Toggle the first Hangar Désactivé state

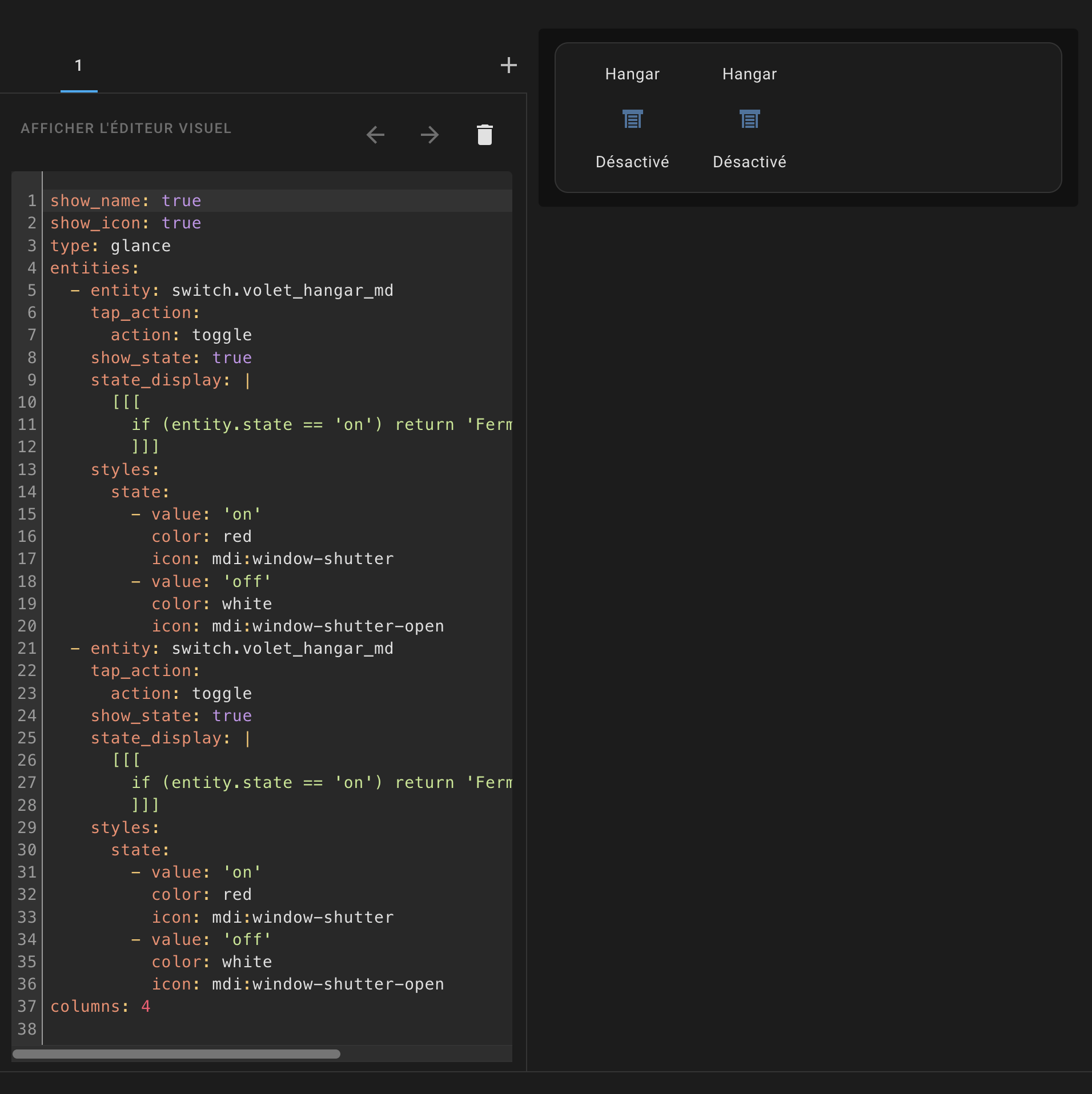point(632,162)
